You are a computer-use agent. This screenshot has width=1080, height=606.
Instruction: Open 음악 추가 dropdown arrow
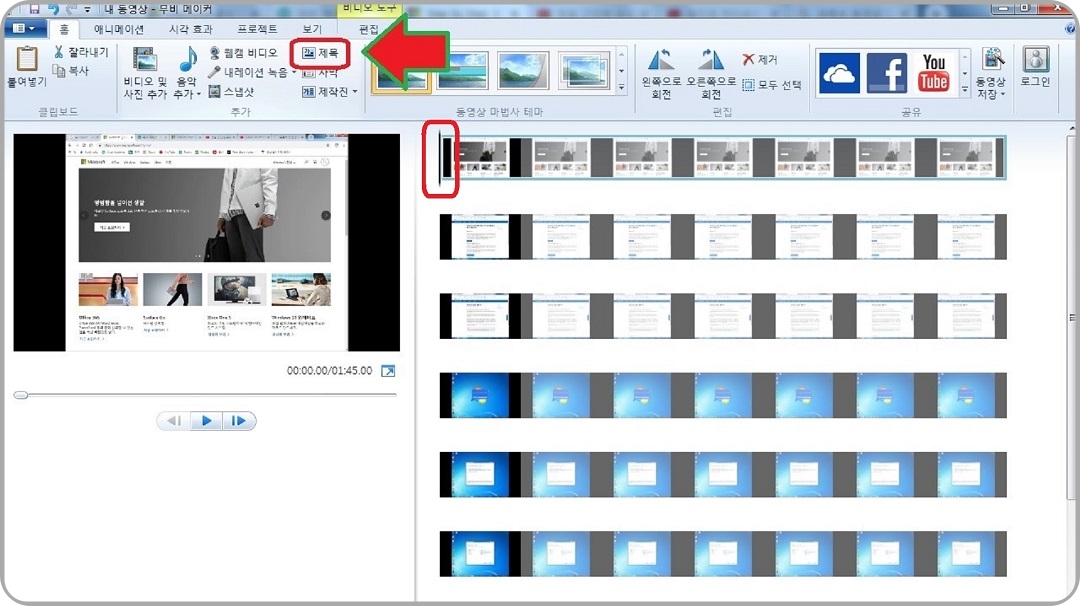(198, 94)
